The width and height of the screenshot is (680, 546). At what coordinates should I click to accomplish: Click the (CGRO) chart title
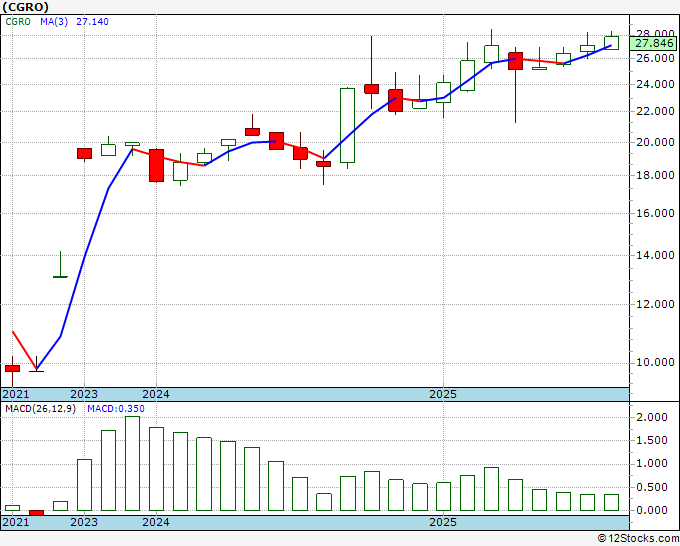pyautogui.click(x=26, y=7)
